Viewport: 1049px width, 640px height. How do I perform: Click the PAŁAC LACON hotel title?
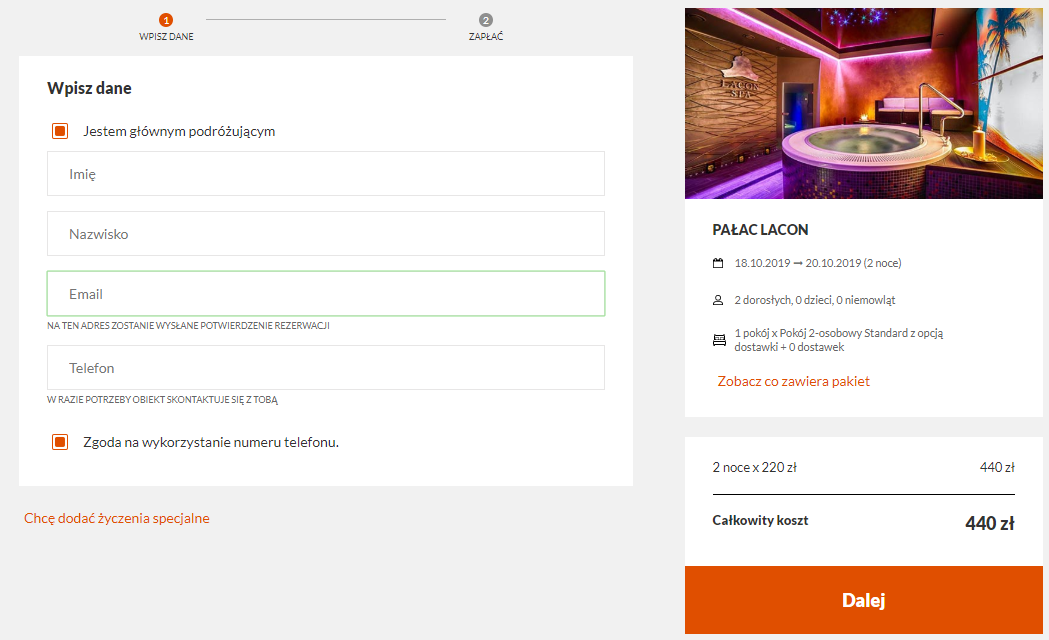click(x=760, y=230)
